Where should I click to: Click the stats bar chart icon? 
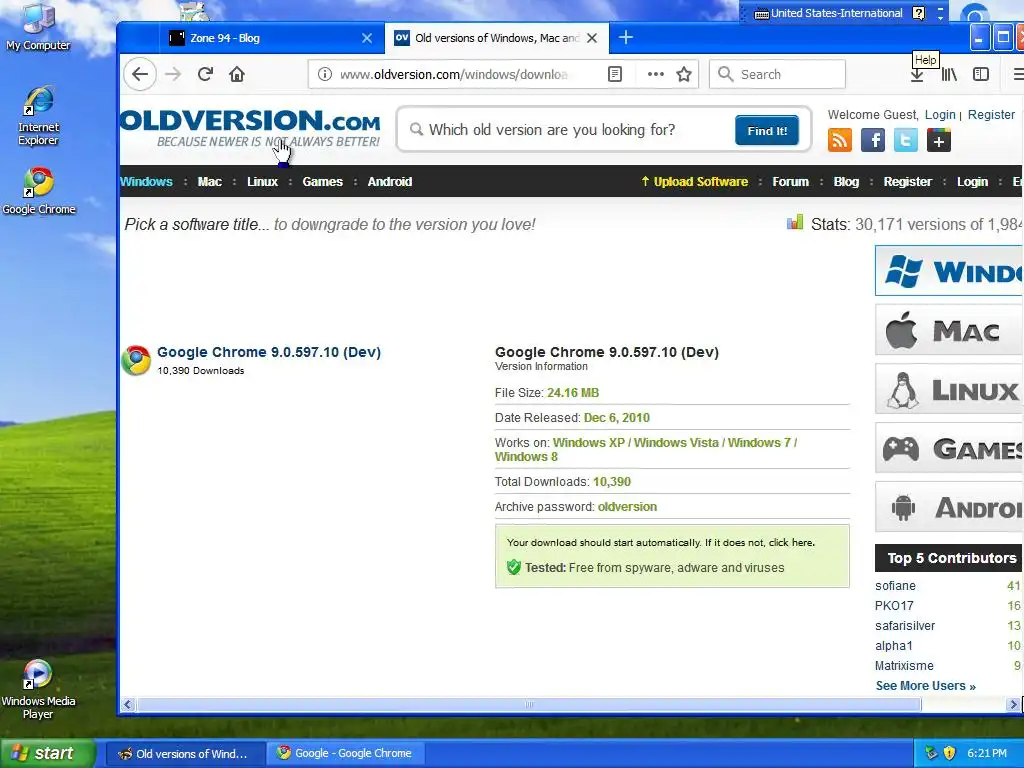[795, 223]
